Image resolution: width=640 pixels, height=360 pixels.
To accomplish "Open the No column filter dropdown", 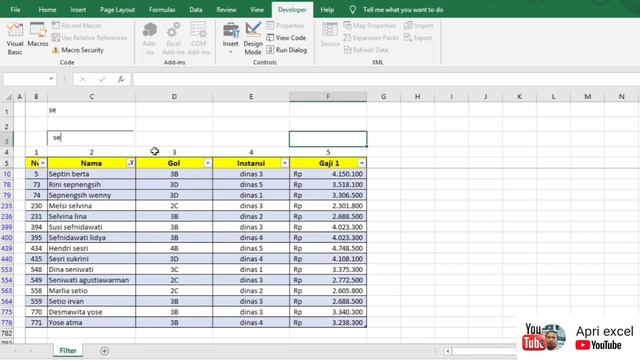I will [x=42, y=163].
